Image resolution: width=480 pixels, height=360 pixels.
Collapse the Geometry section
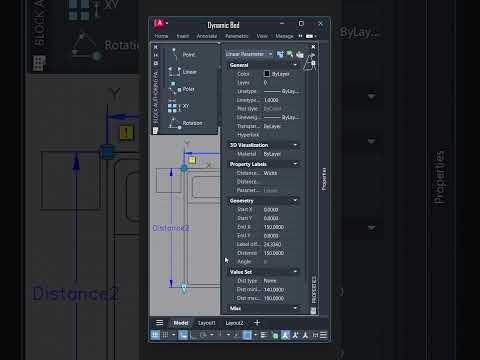[x=295, y=201]
